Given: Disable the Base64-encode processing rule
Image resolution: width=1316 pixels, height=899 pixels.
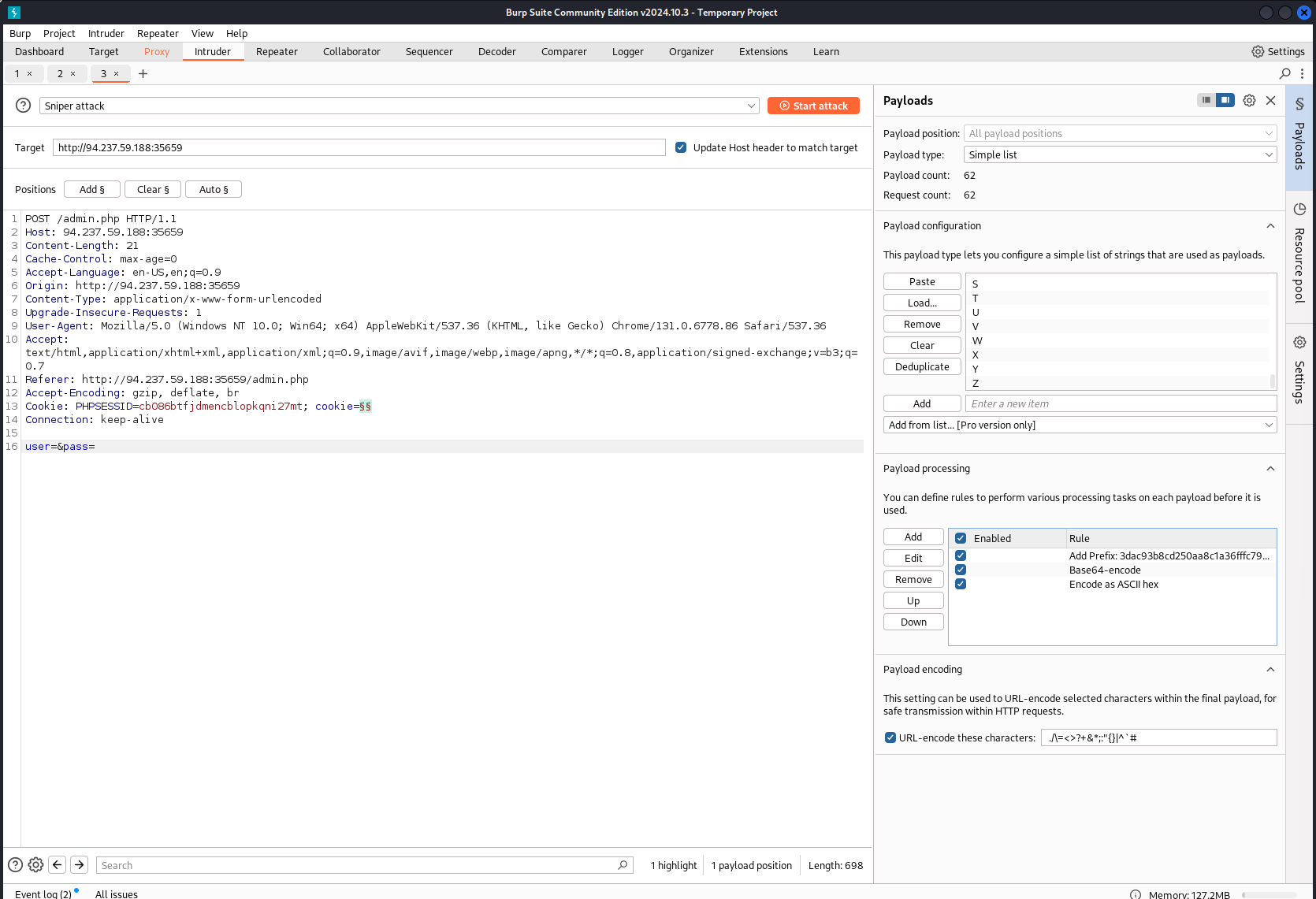Looking at the screenshot, I should click(x=961, y=570).
